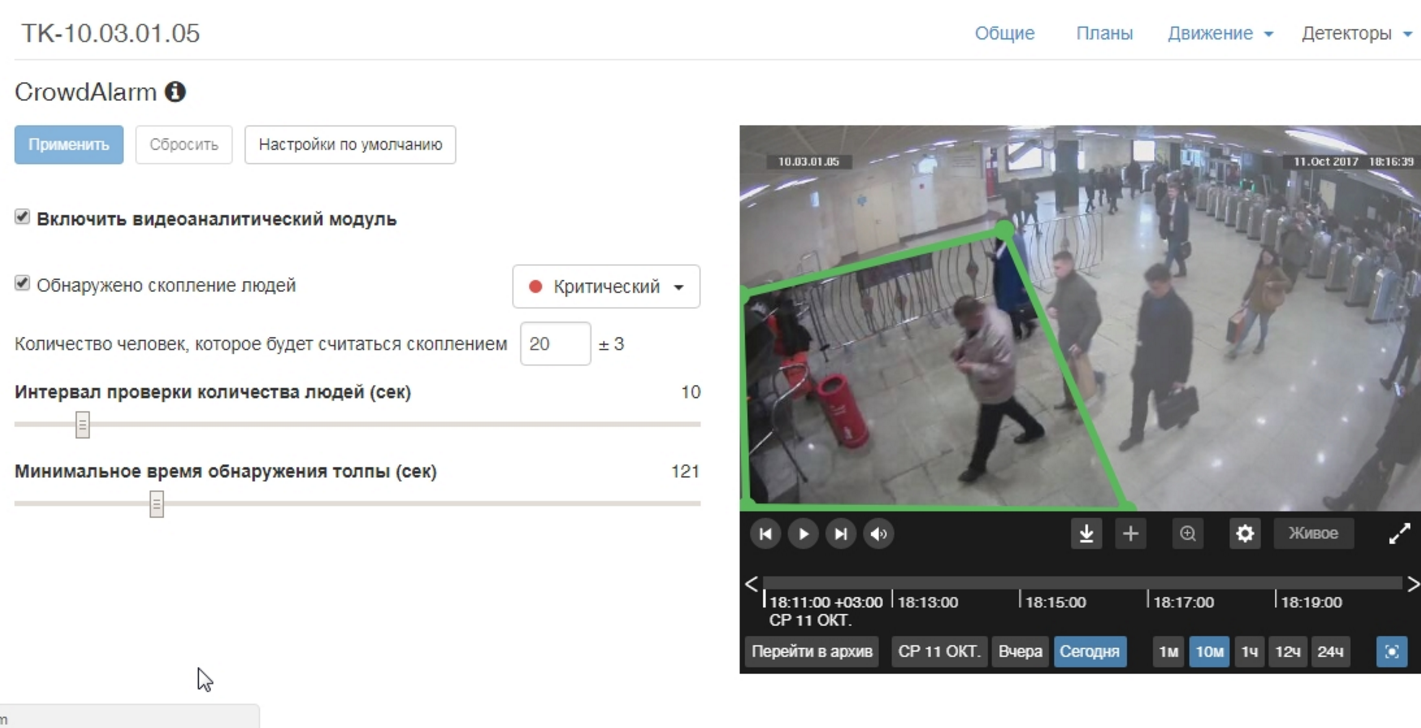The image size is (1421, 728).
Task: Click the gray timeline scrub bar
Action: point(1082,583)
